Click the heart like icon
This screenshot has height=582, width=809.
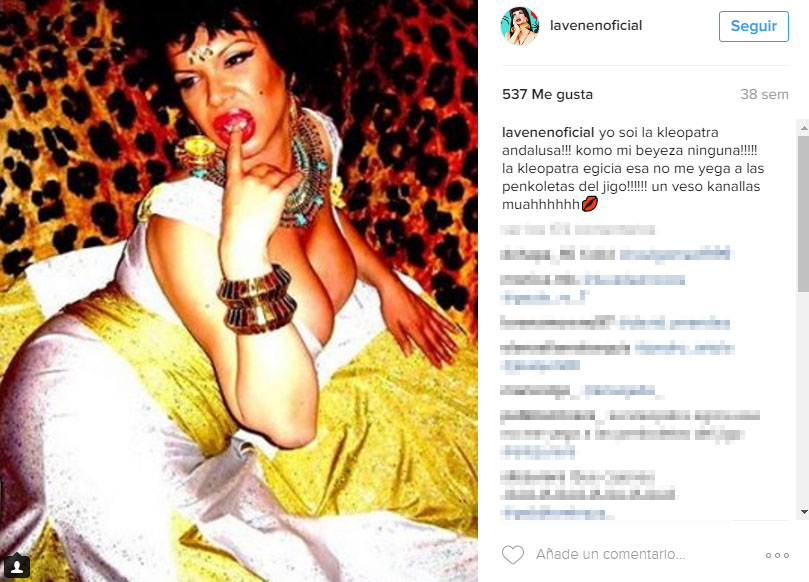513,555
